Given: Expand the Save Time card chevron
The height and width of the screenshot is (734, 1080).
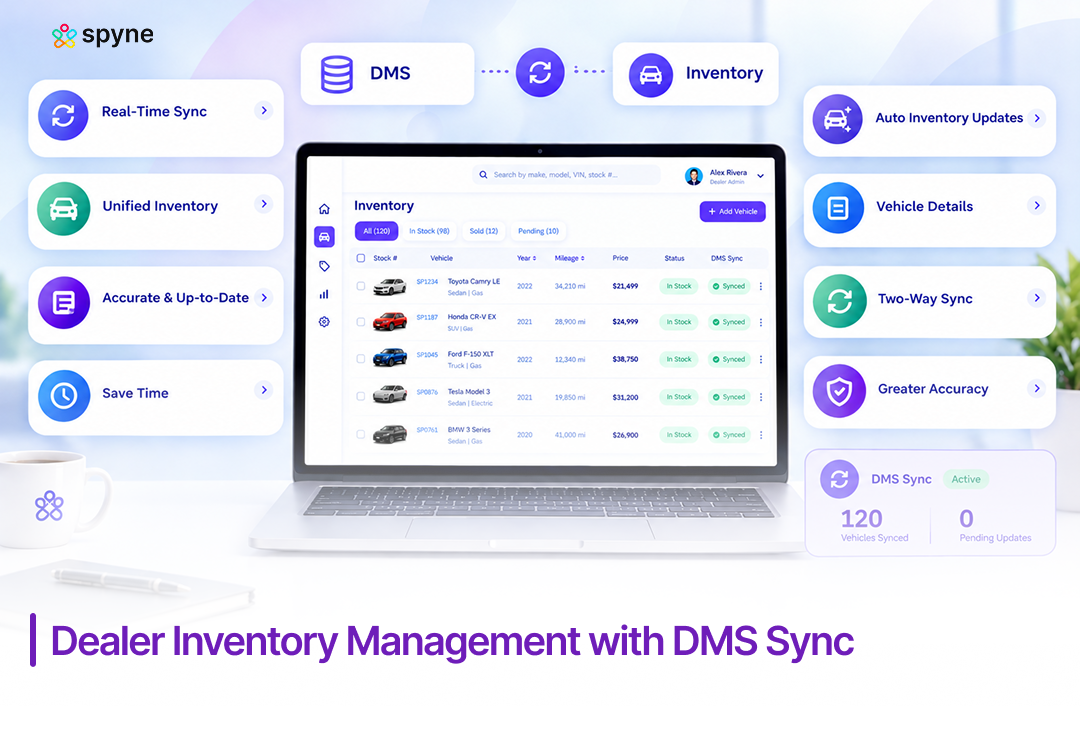Looking at the screenshot, I should tap(264, 390).
